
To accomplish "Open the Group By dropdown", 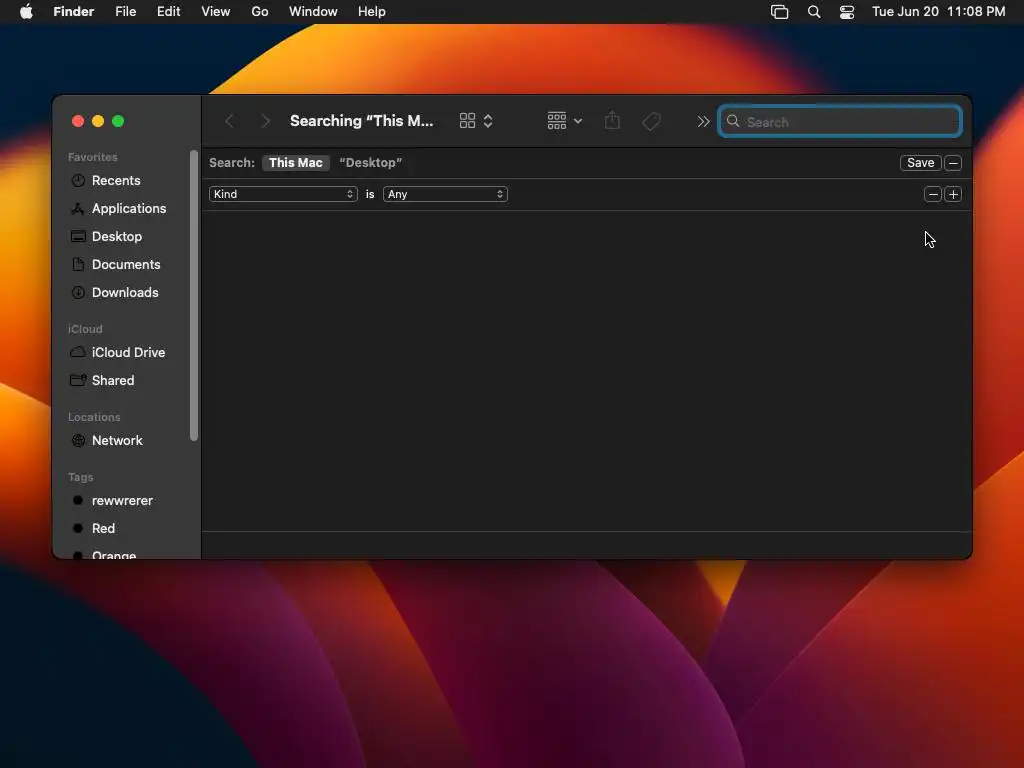I will click(x=564, y=121).
